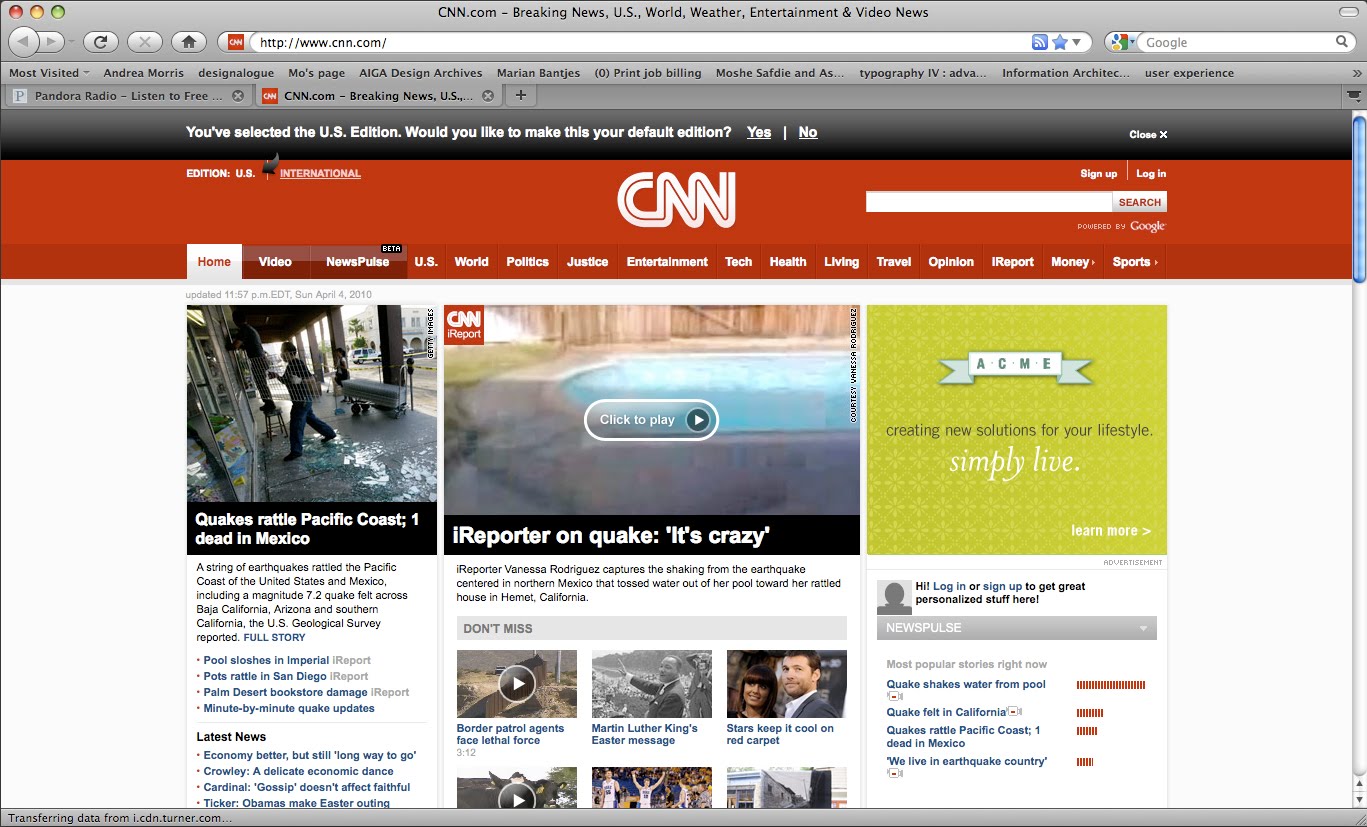The width and height of the screenshot is (1367, 827).
Task: Bookmark page with the star icon
Action: click(1060, 42)
